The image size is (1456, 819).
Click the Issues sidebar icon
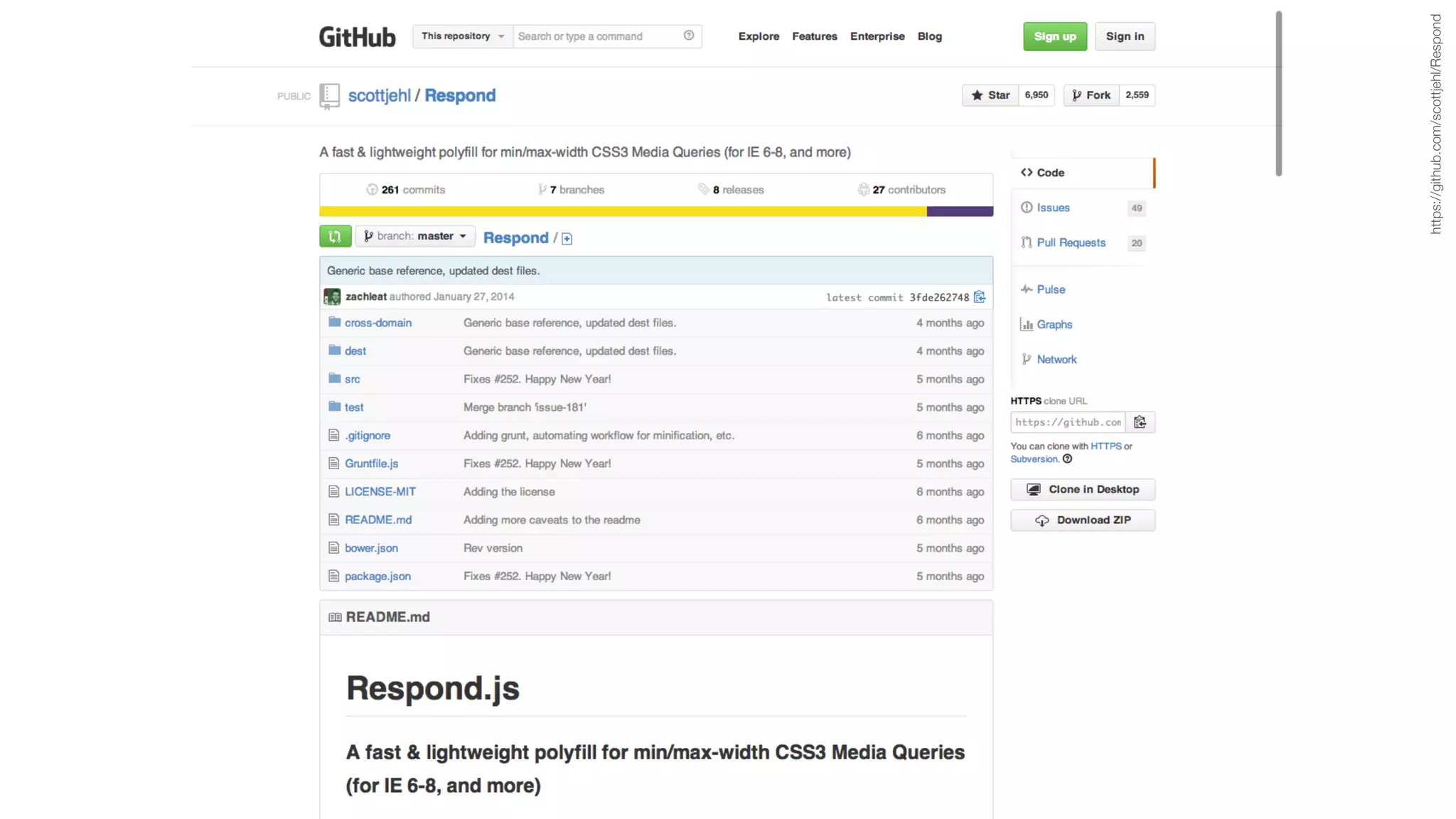pyautogui.click(x=1027, y=208)
